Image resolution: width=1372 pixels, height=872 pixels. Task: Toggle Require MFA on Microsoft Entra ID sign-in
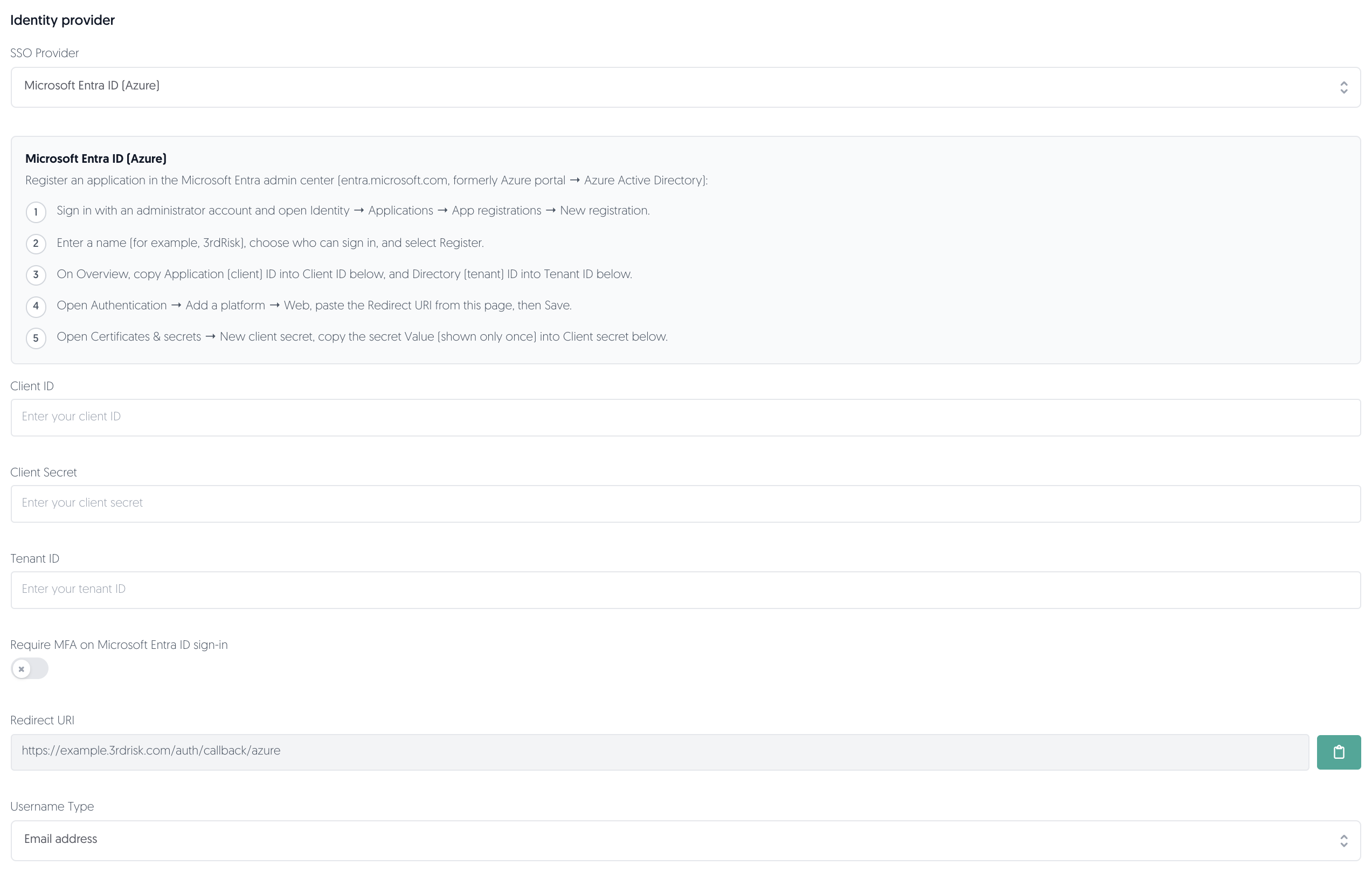30,668
